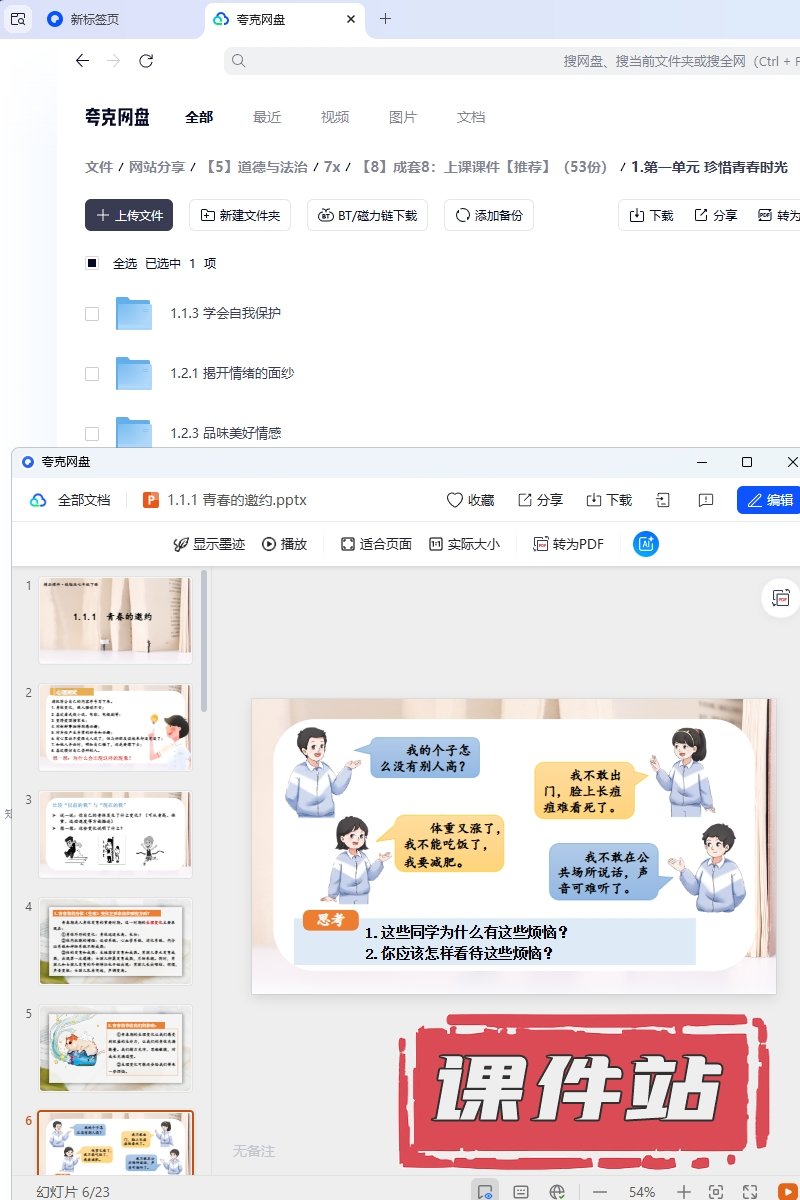Zoom out with the minus icon
This screenshot has height=1200, width=800.
[600, 1192]
